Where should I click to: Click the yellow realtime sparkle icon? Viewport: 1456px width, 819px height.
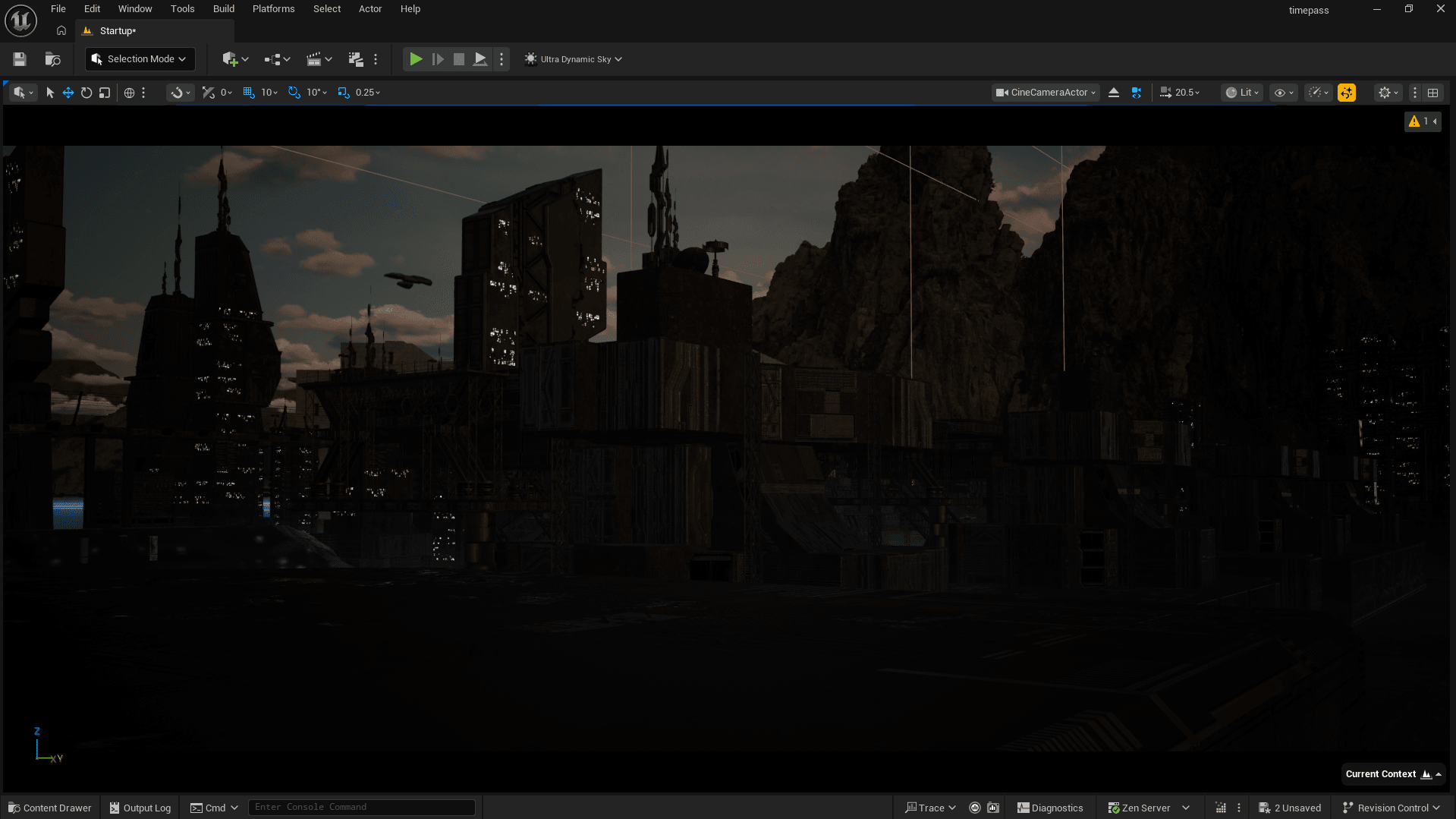point(1347,93)
